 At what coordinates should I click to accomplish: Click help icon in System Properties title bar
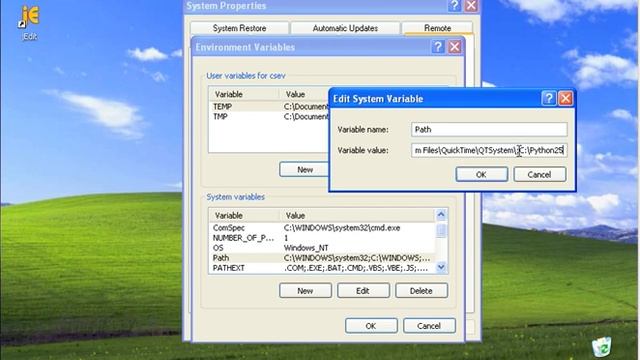(454, 6)
